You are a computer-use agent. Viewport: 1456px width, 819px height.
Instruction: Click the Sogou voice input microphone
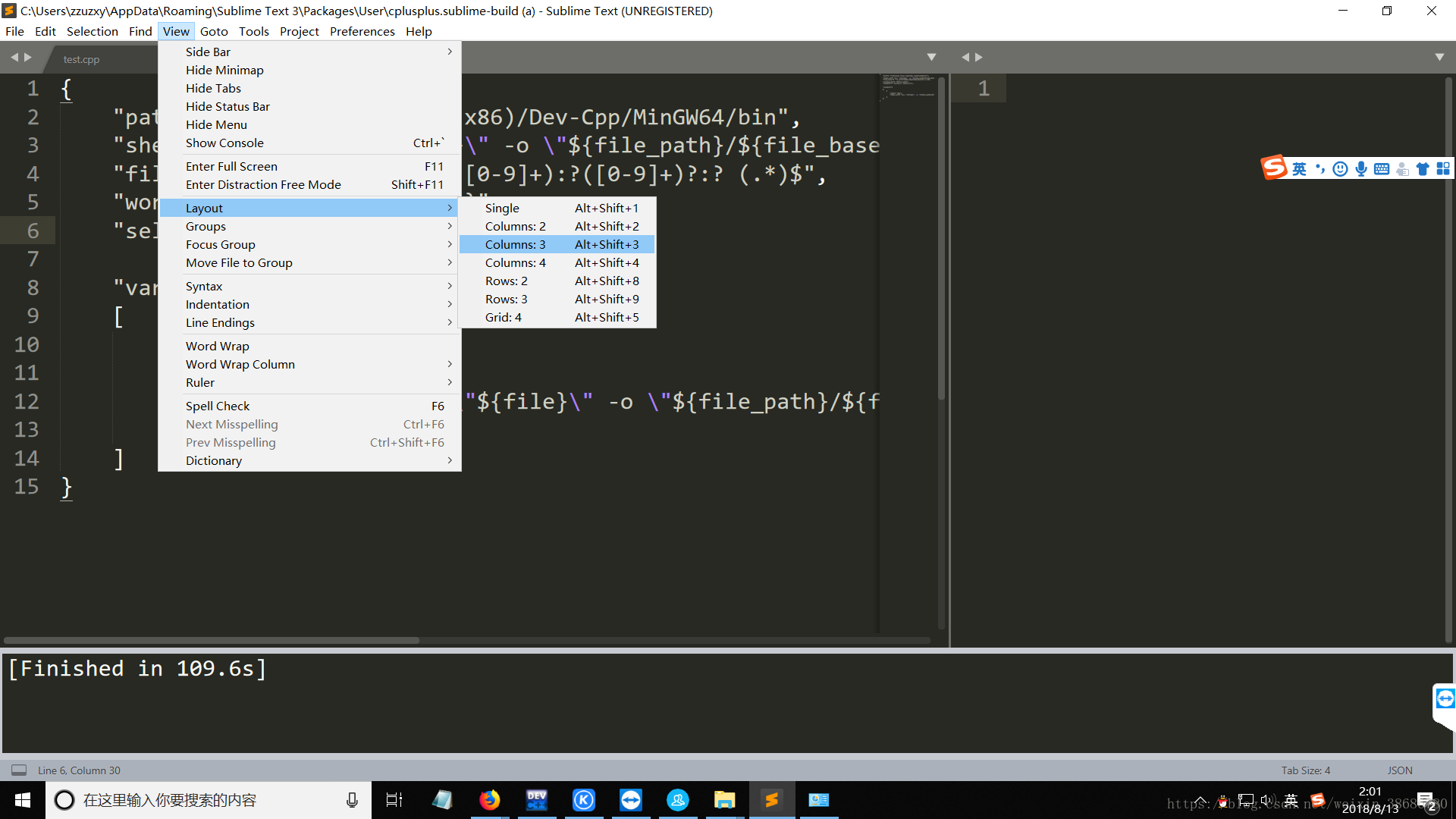[x=1361, y=168]
